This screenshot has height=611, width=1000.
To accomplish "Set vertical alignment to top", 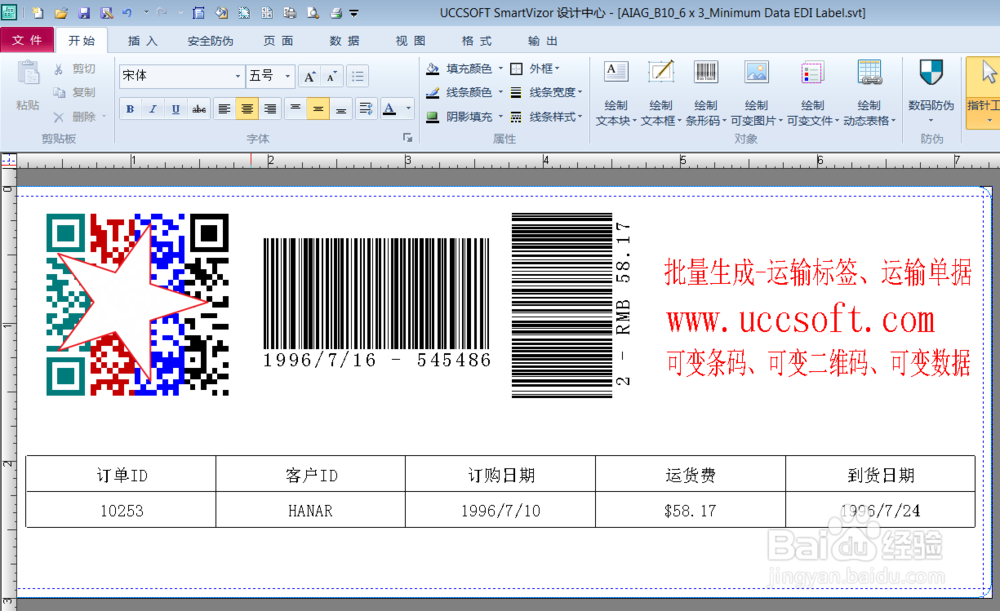I will tap(295, 109).
